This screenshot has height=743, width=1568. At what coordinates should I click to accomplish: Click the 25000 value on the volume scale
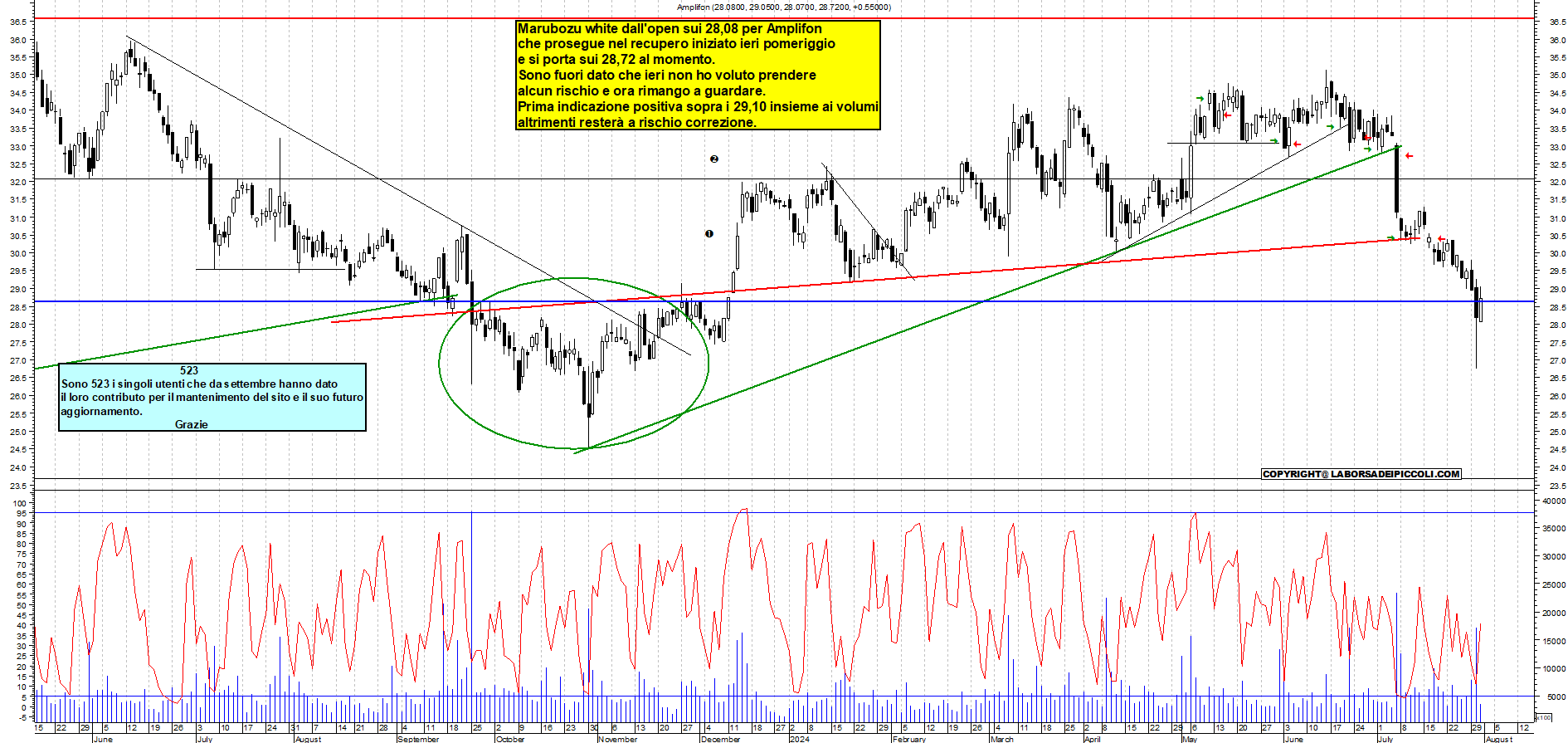pyautogui.click(x=1554, y=585)
